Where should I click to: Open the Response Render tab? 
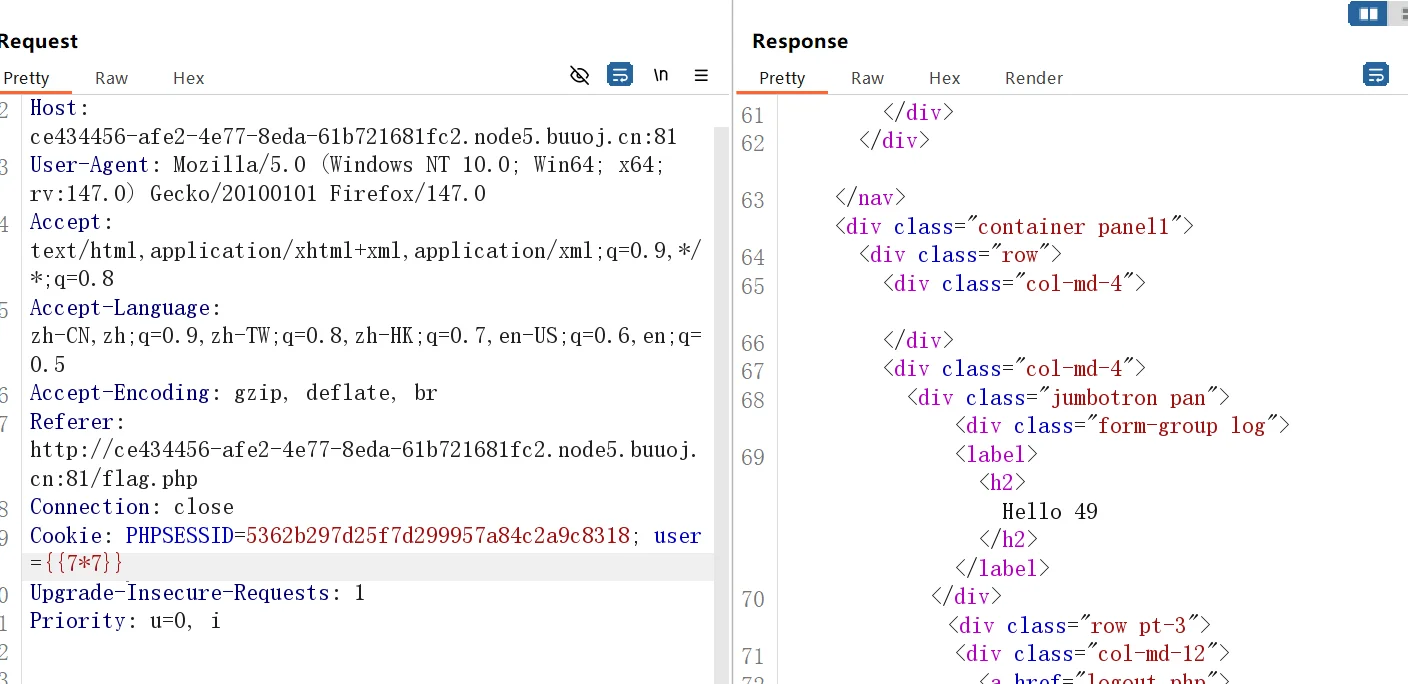[x=1033, y=78]
